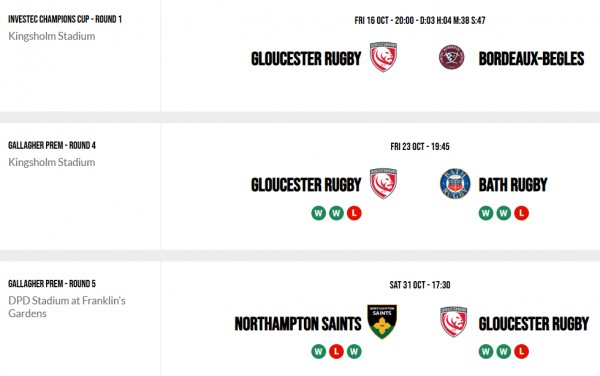Open the Bordeaux-Begles team name link
The width and height of the screenshot is (600, 376).
(x=532, y=59)
